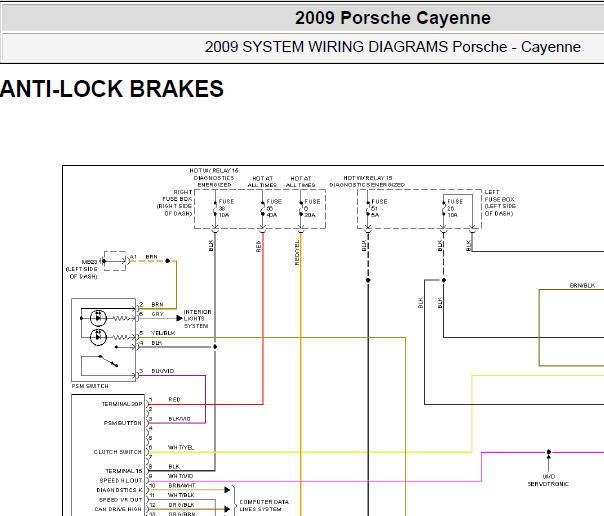Click the MB23 left side of dash connector
Image resolution: width=604 pixels, height=516 pixels.
pos(115,261)
